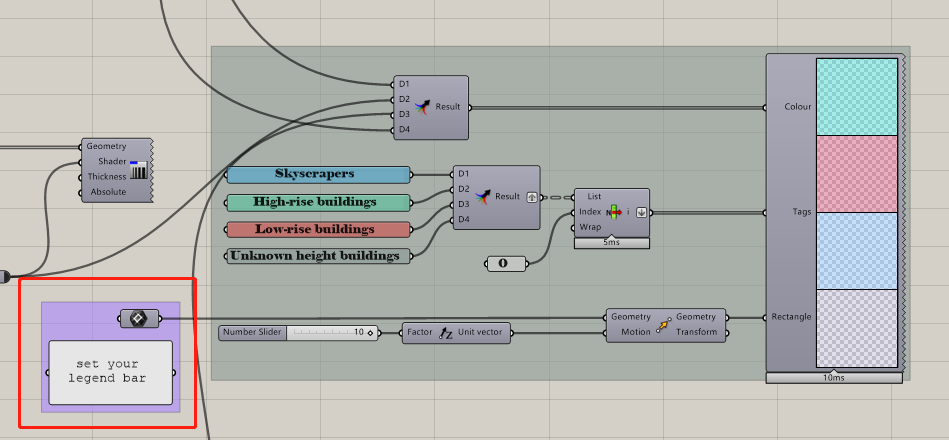This screenshot has width=949, height=440.
Task: Click the Merge icon fed by the building panels
Action: (482, 197)
